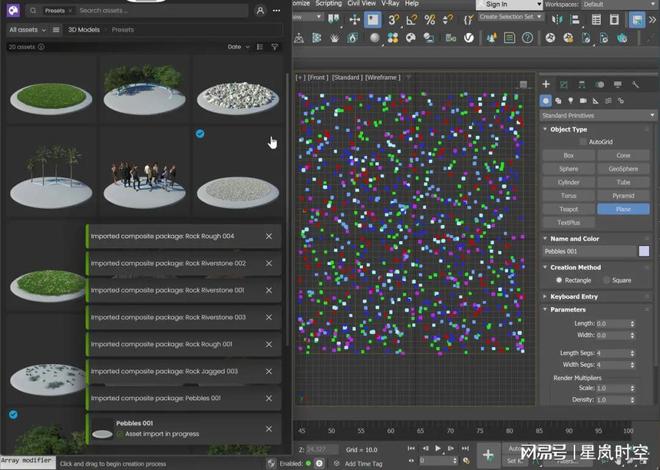Enable the AutoGrid checkbox
The image size is (660, 470).
[584, 142]
